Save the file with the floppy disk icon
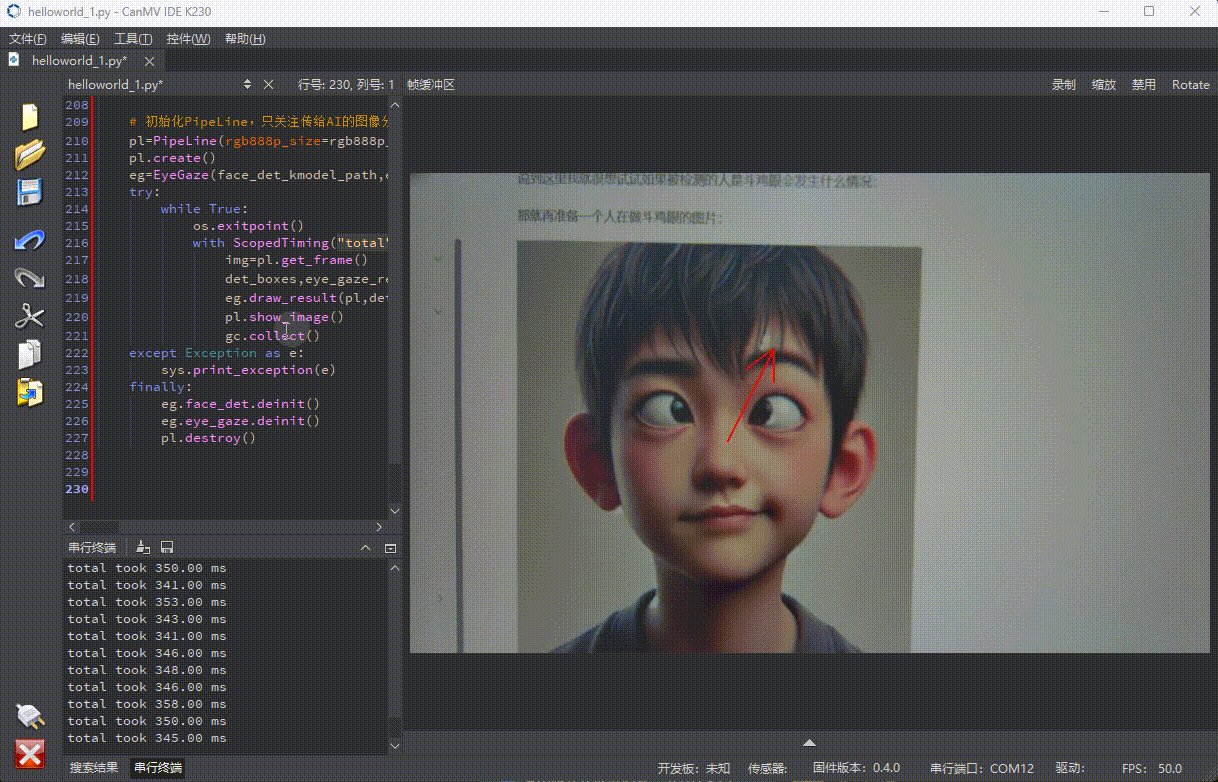 pyautogui.click(x=30, y=192)
